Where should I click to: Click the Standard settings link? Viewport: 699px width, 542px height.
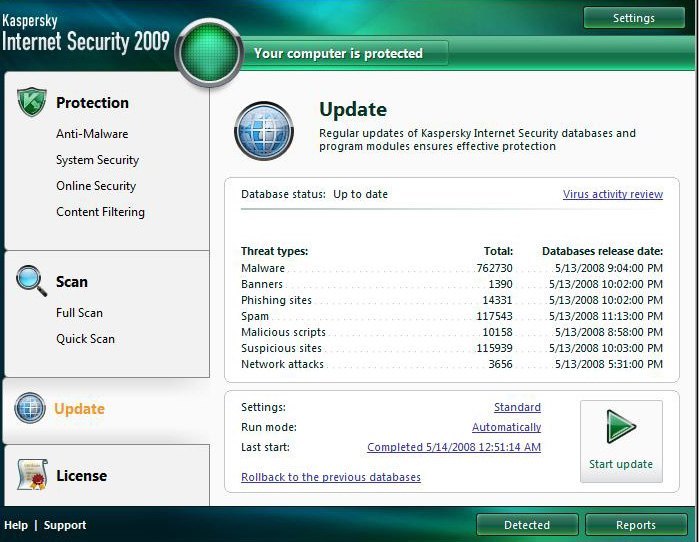click(517, 407)
